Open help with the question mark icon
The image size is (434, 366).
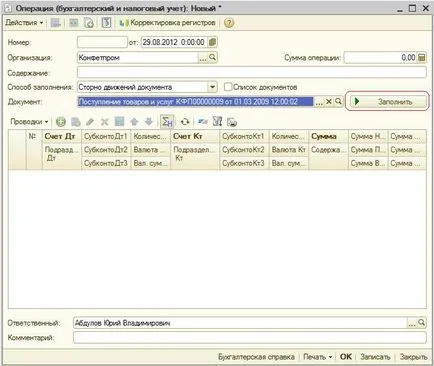(x=229, y=23)
